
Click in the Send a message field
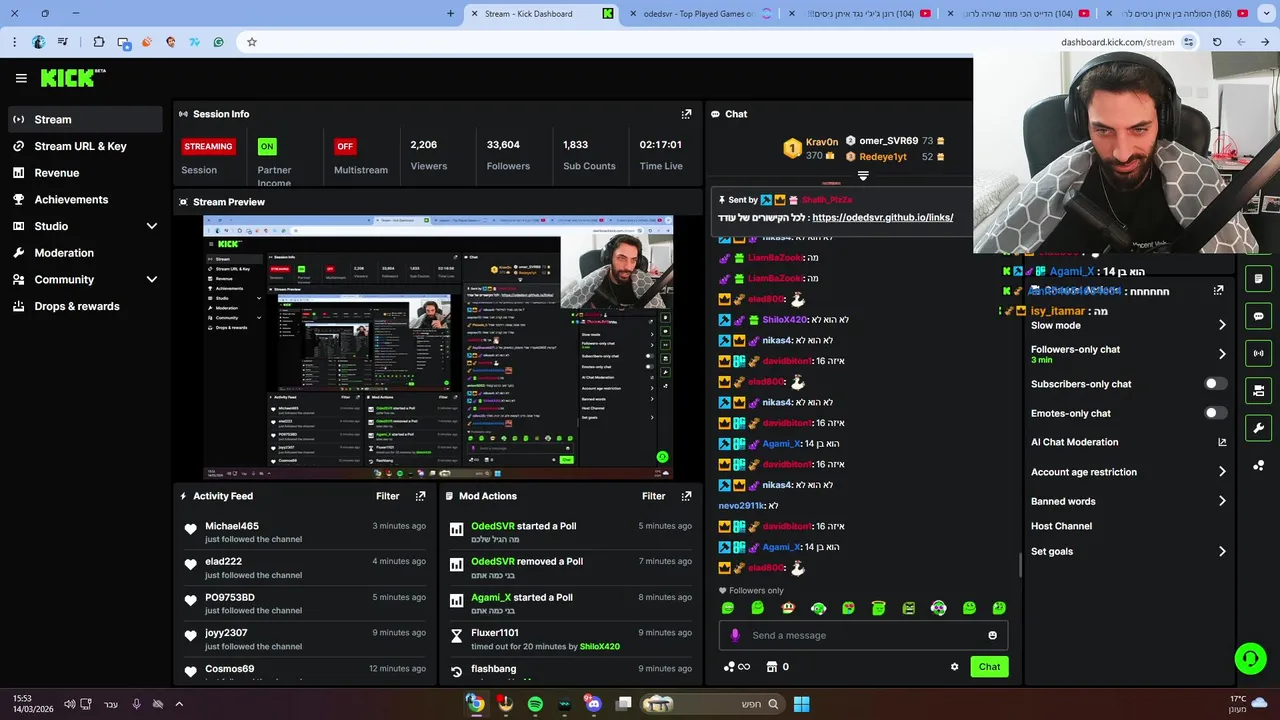(x=862, y=635)
